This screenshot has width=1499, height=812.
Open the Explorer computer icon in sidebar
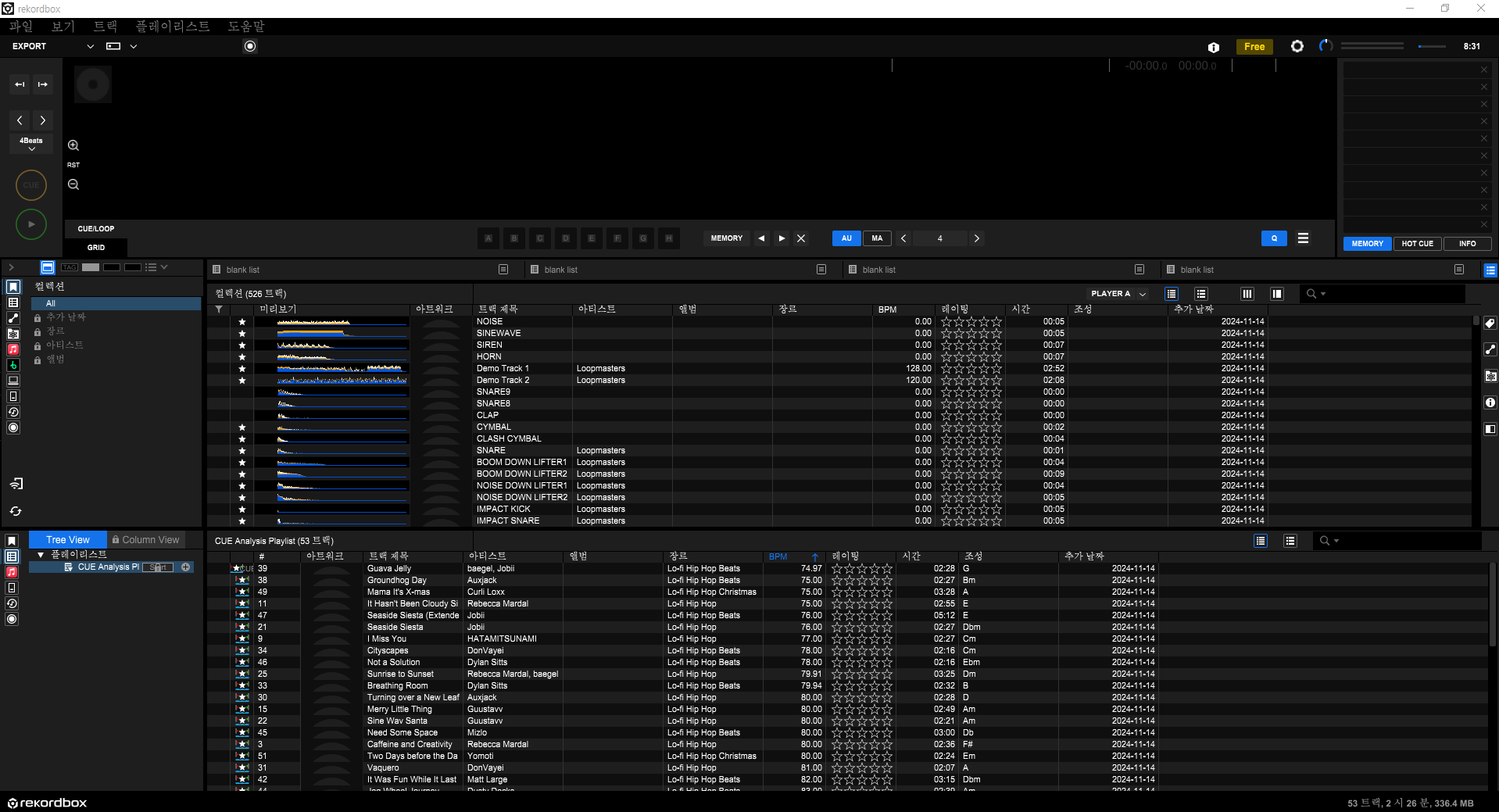(13, 381)
